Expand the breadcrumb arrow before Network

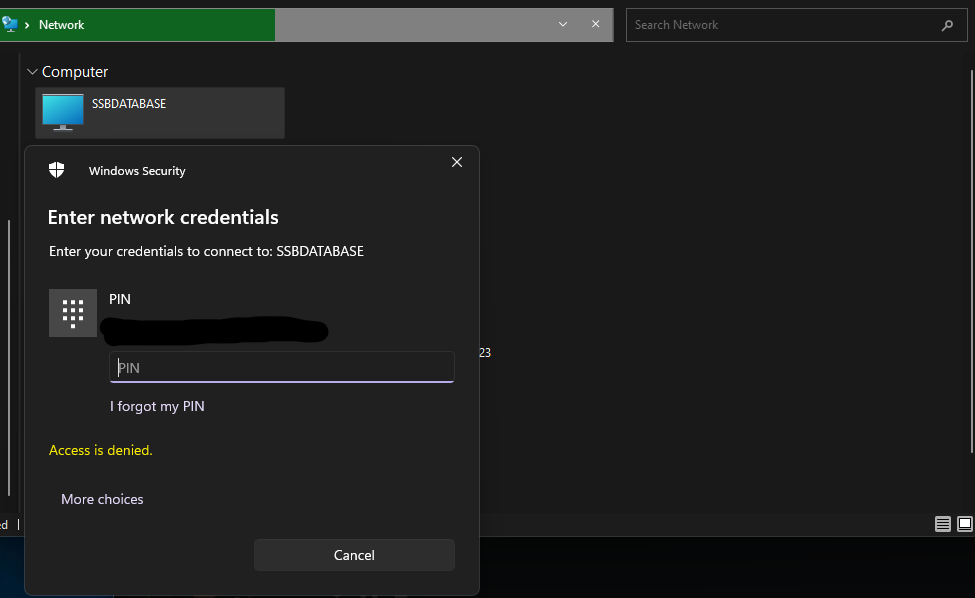pyautogui.click(x=27, y=25)
